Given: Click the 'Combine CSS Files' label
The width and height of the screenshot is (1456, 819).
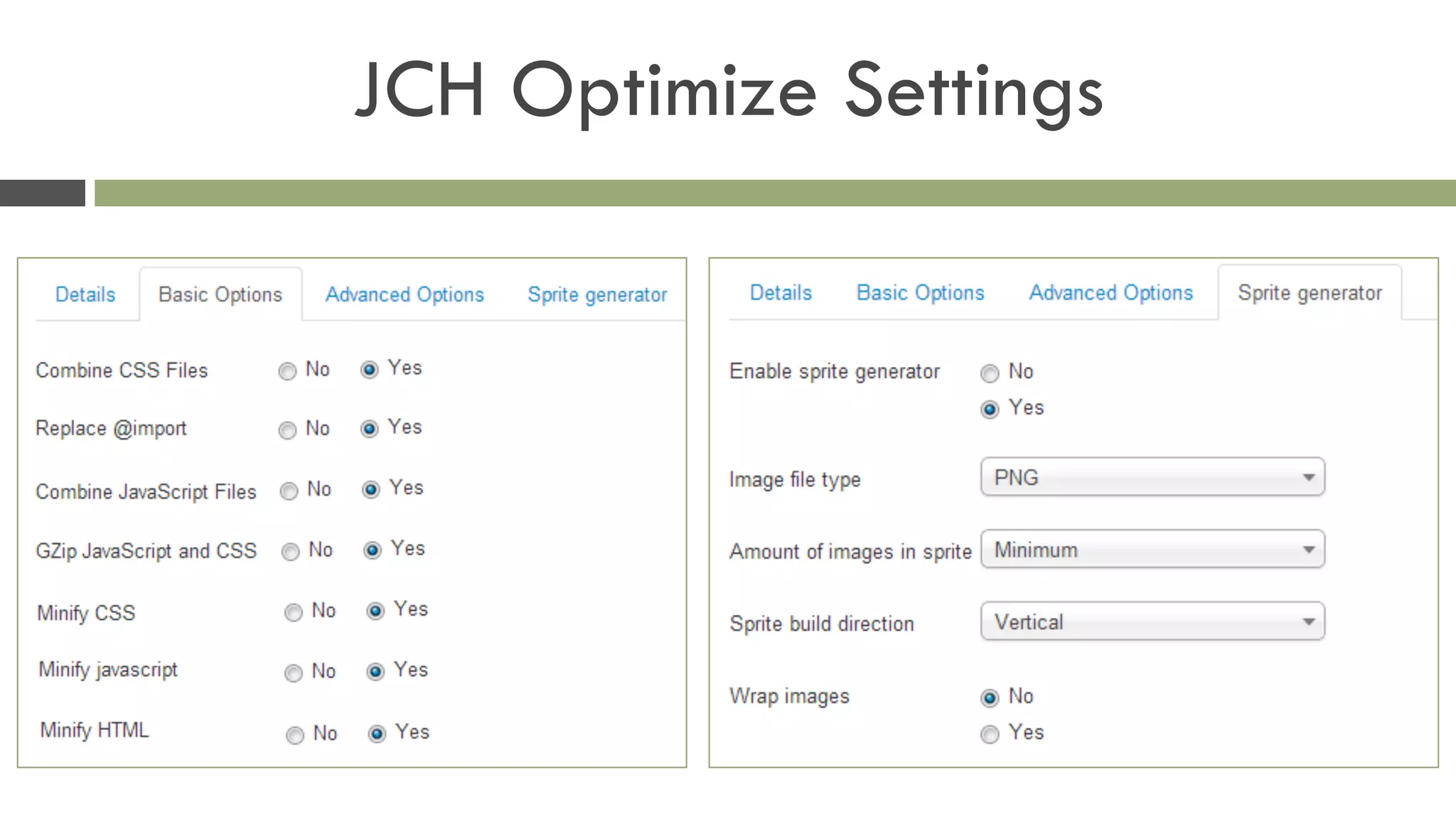Looking at the screenshot, I should [122, 370].
